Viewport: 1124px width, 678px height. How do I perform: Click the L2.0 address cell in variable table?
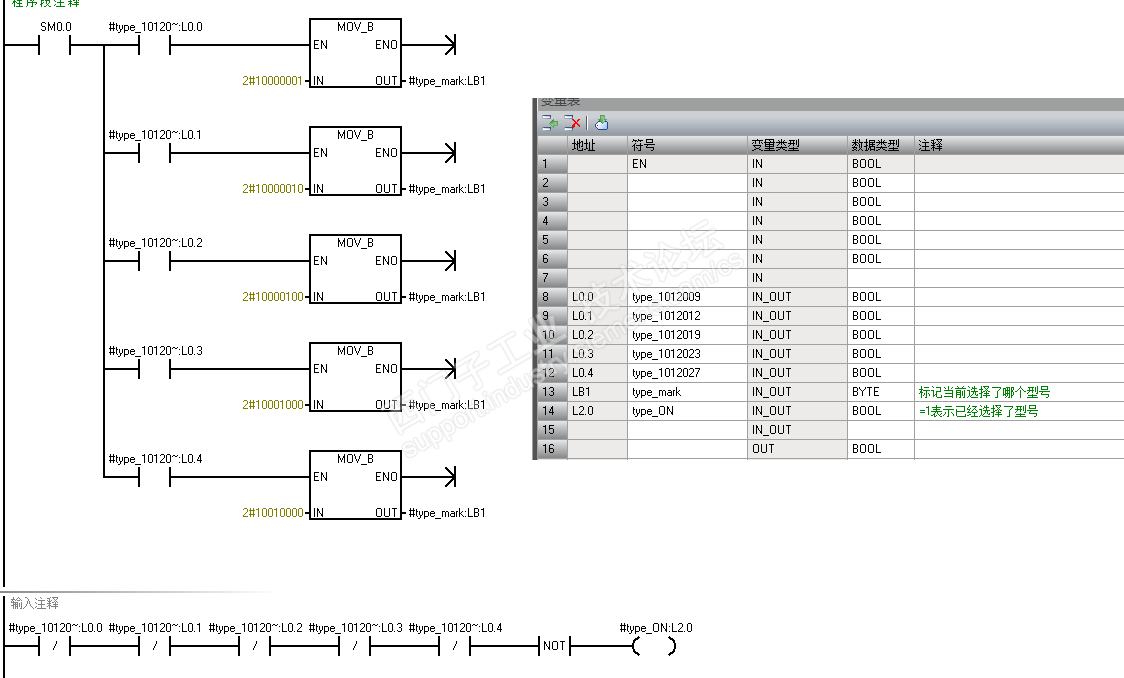click(x=597, y=411)
